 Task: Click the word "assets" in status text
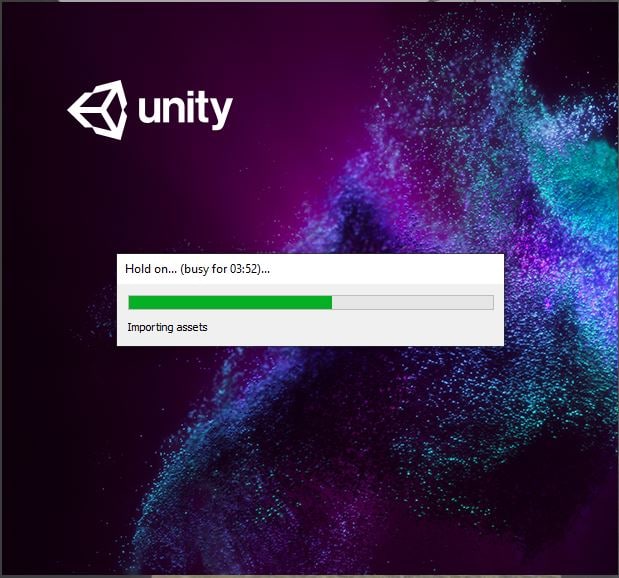(x=191, y=327)
